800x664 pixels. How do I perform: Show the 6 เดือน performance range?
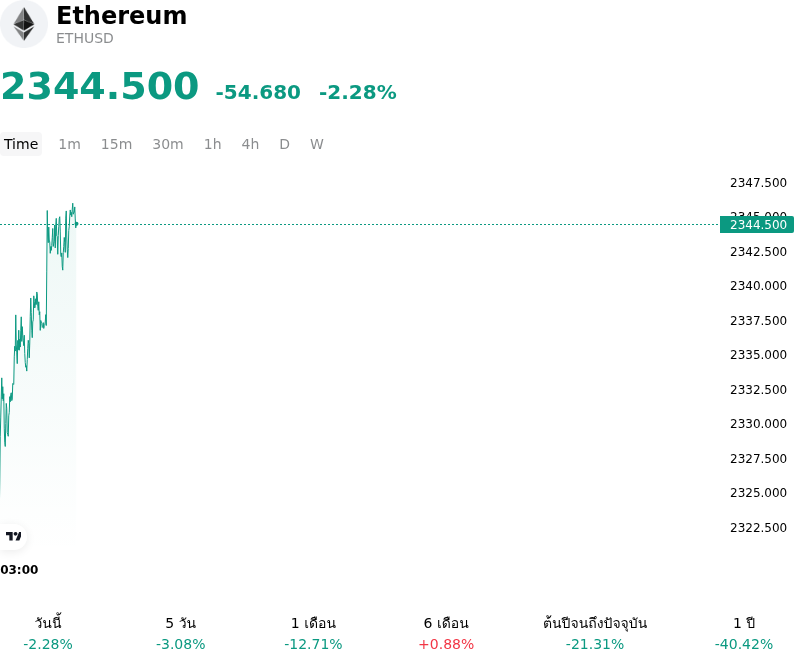coord(446,633)
